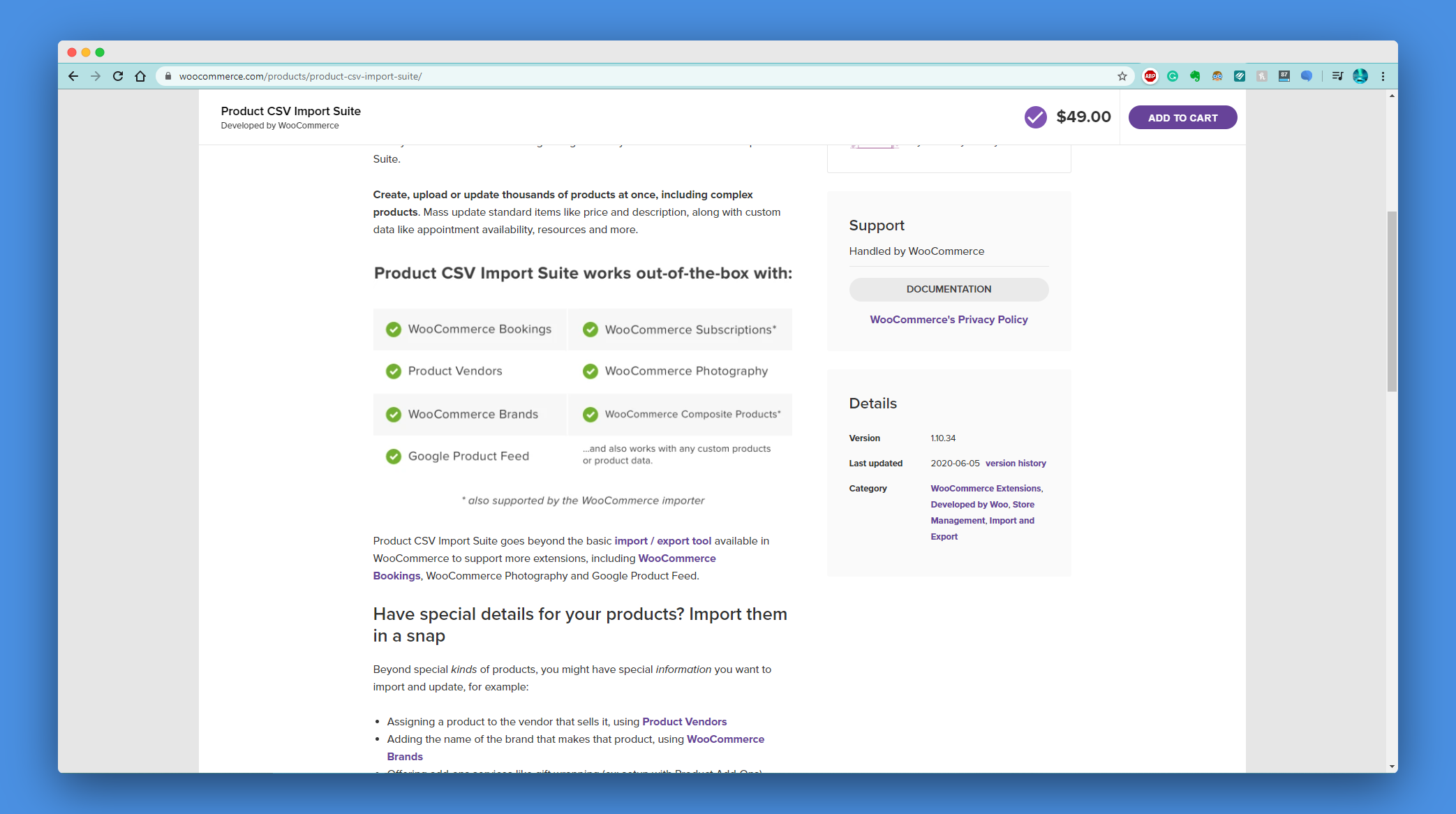Open the WooCommerce Bookings paragraph link
Image resolution: width=1456 pixels, height=814 pixels.
click(544, 567)
